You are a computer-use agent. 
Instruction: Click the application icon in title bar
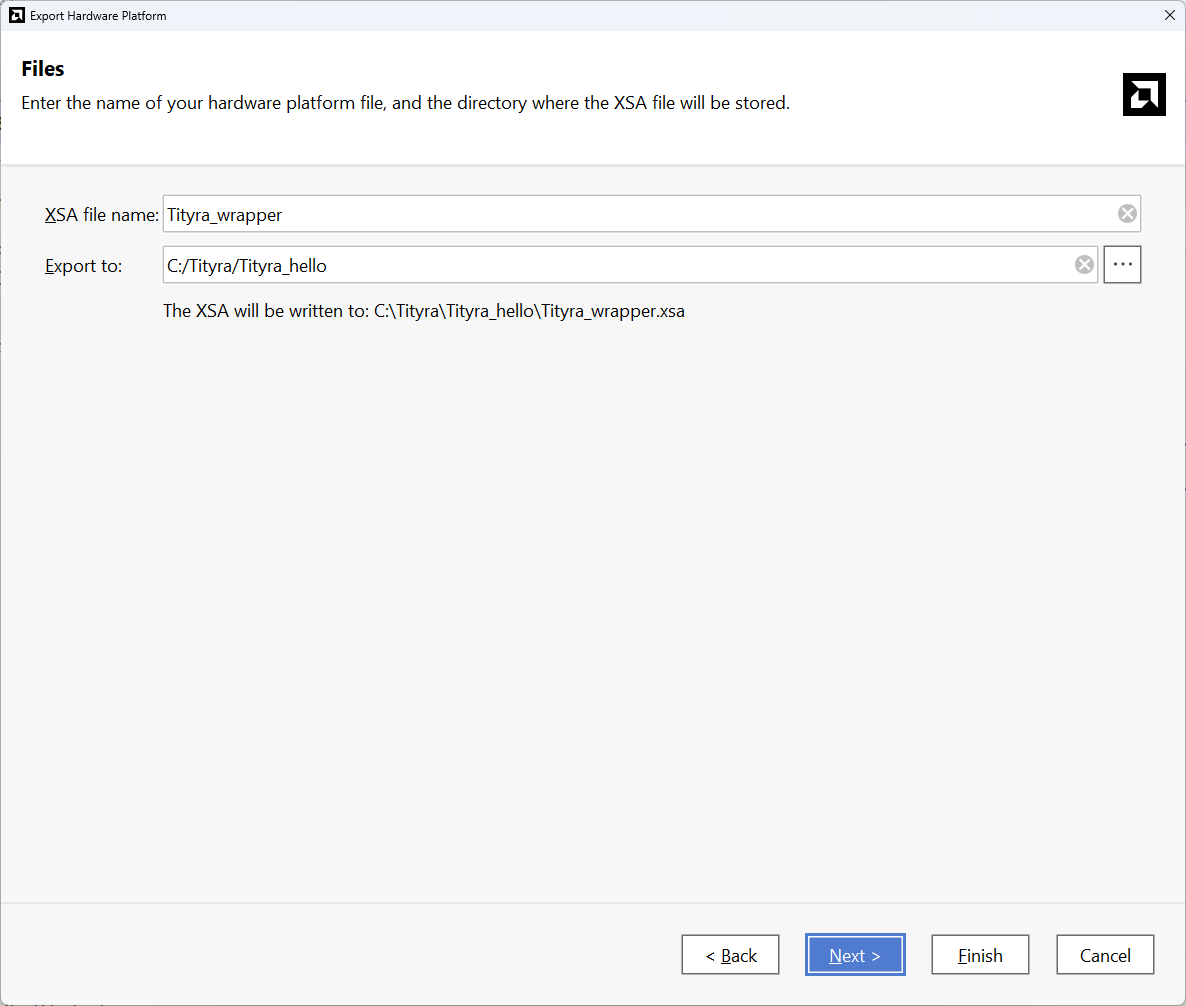point(16,15)
